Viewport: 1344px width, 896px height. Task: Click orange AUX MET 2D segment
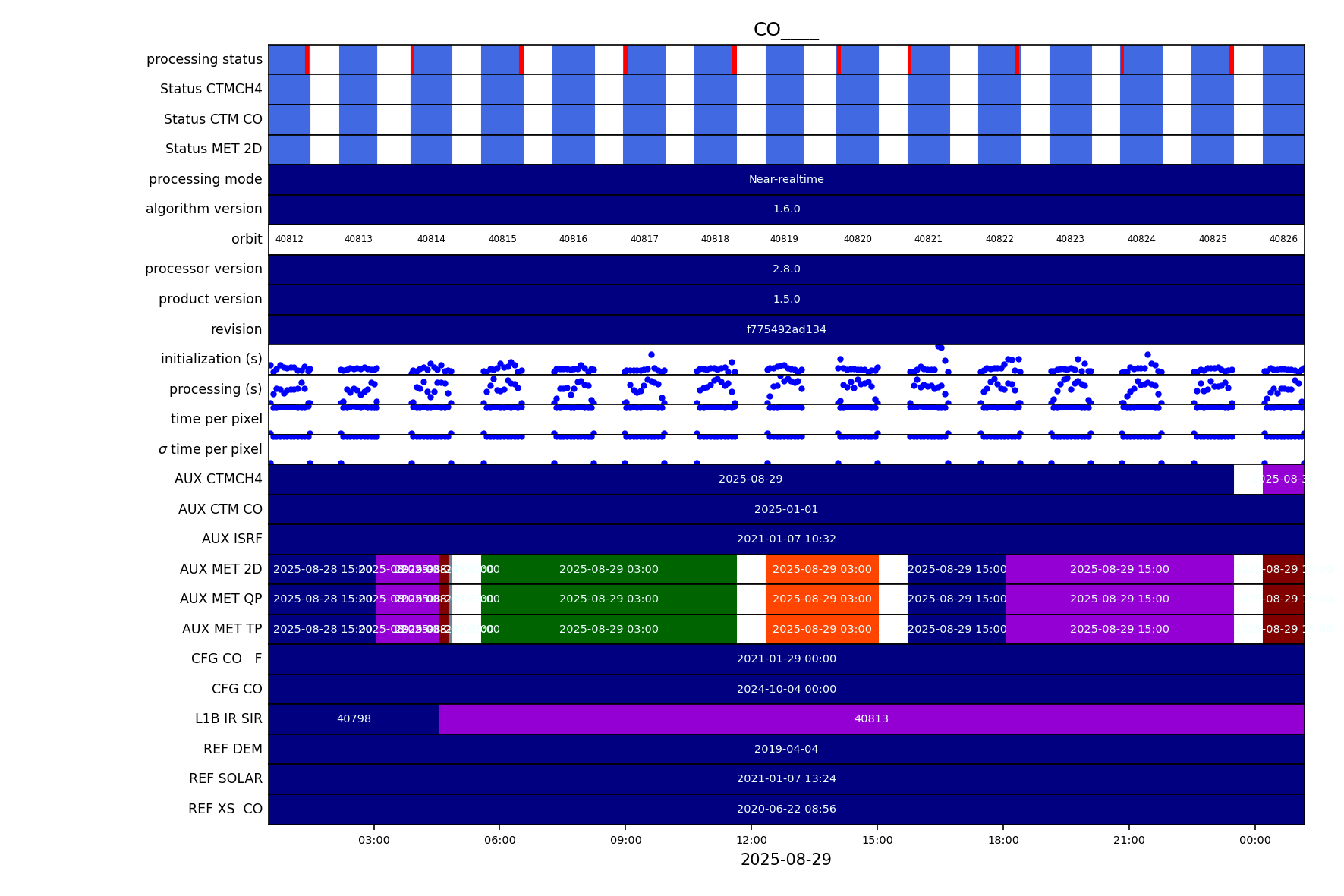pyautogui.click(x=822, y=569)
